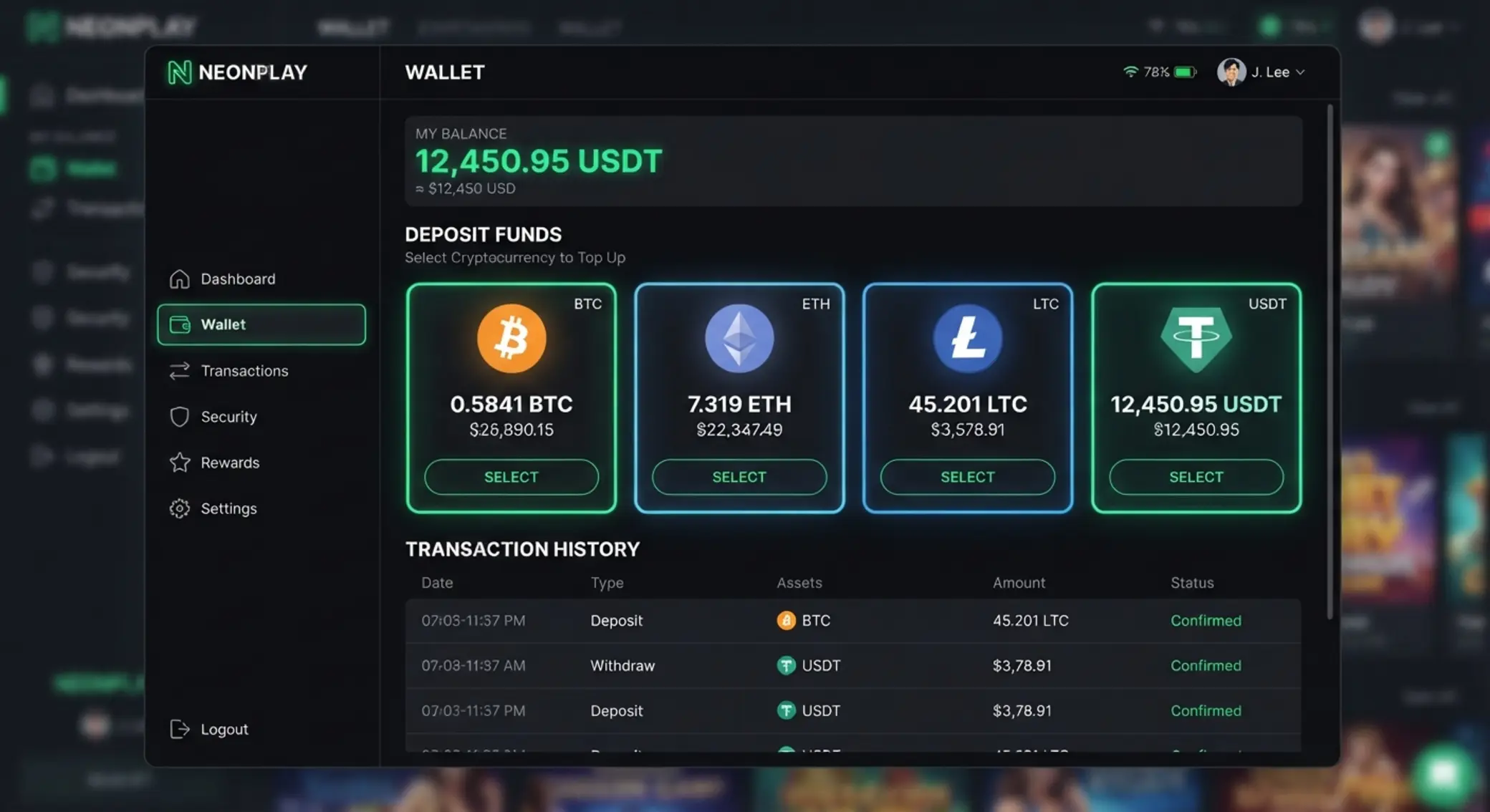Image resolution: width=1490 pixels, height=812 pixels.
Task: Click the Tether USDT coin icon
Action: (1196, 339)
